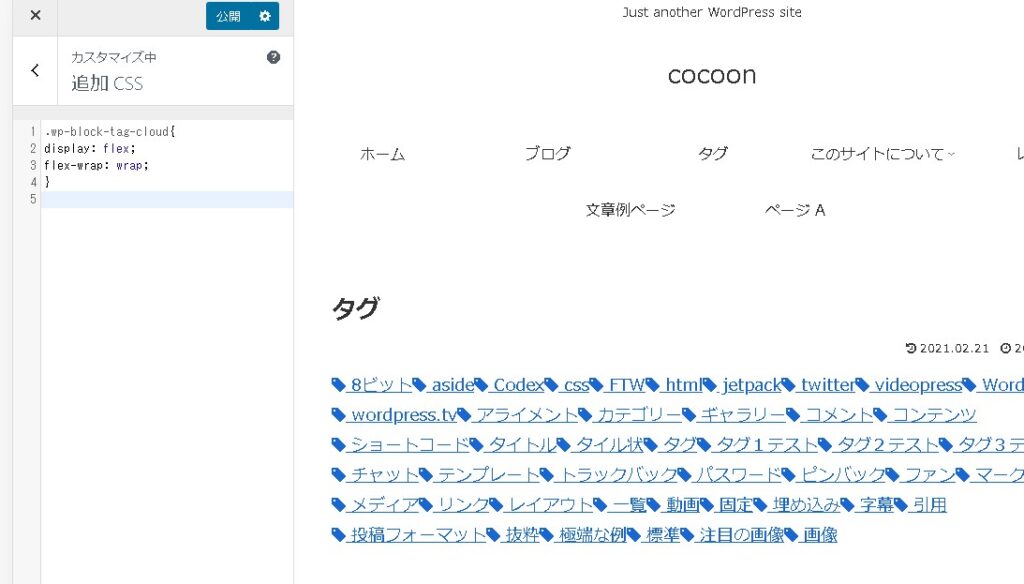Expand the このサイトについて dropdown menu
Viewport: 1024px width, 584px height.
click(x=882, y=154)
